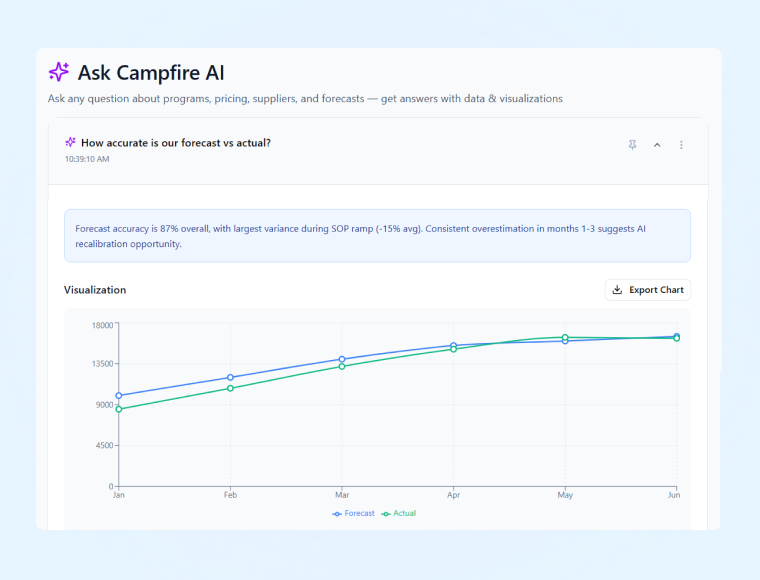The width and height of the screenshot is (760, 580).
Task: Click the Actual data point for Apr
Action: [x=453, y=349]
